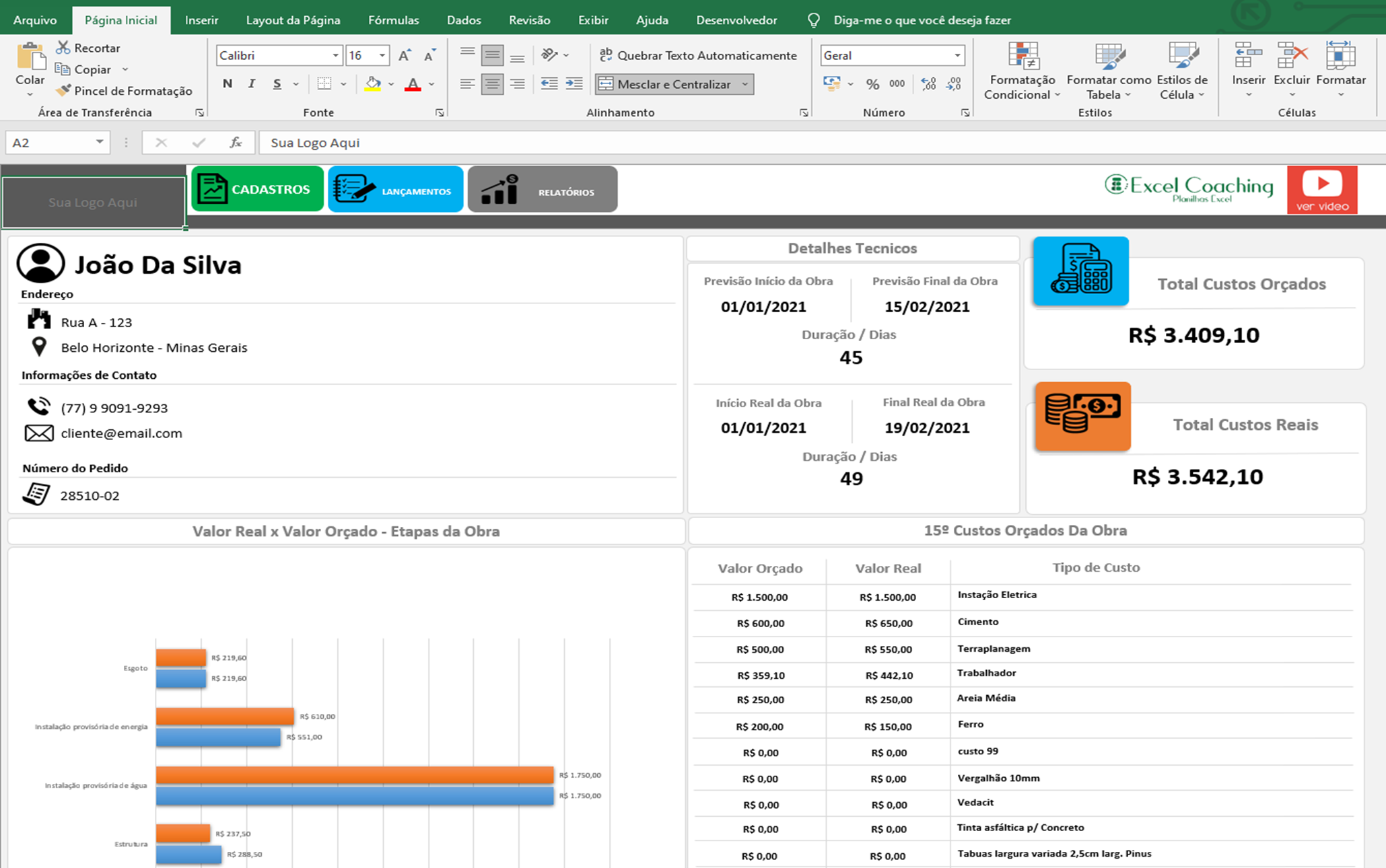The image size is (1386, 868).
Task: Open the Mesclar e Centralizar dropdown arrow
Action: click(x=744, y=84)
